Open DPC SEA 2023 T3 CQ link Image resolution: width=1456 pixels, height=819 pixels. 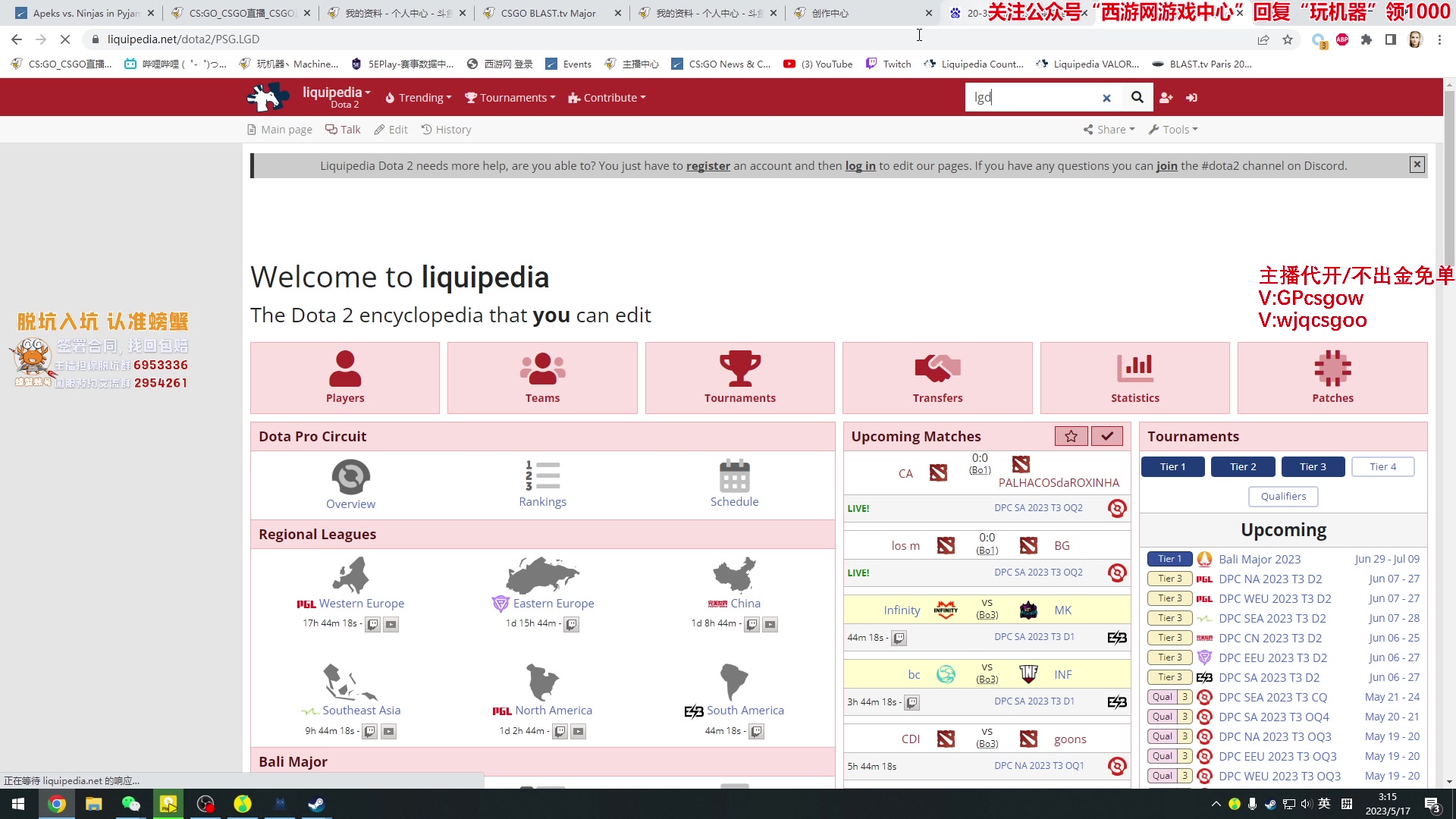tap(1273, 697)
